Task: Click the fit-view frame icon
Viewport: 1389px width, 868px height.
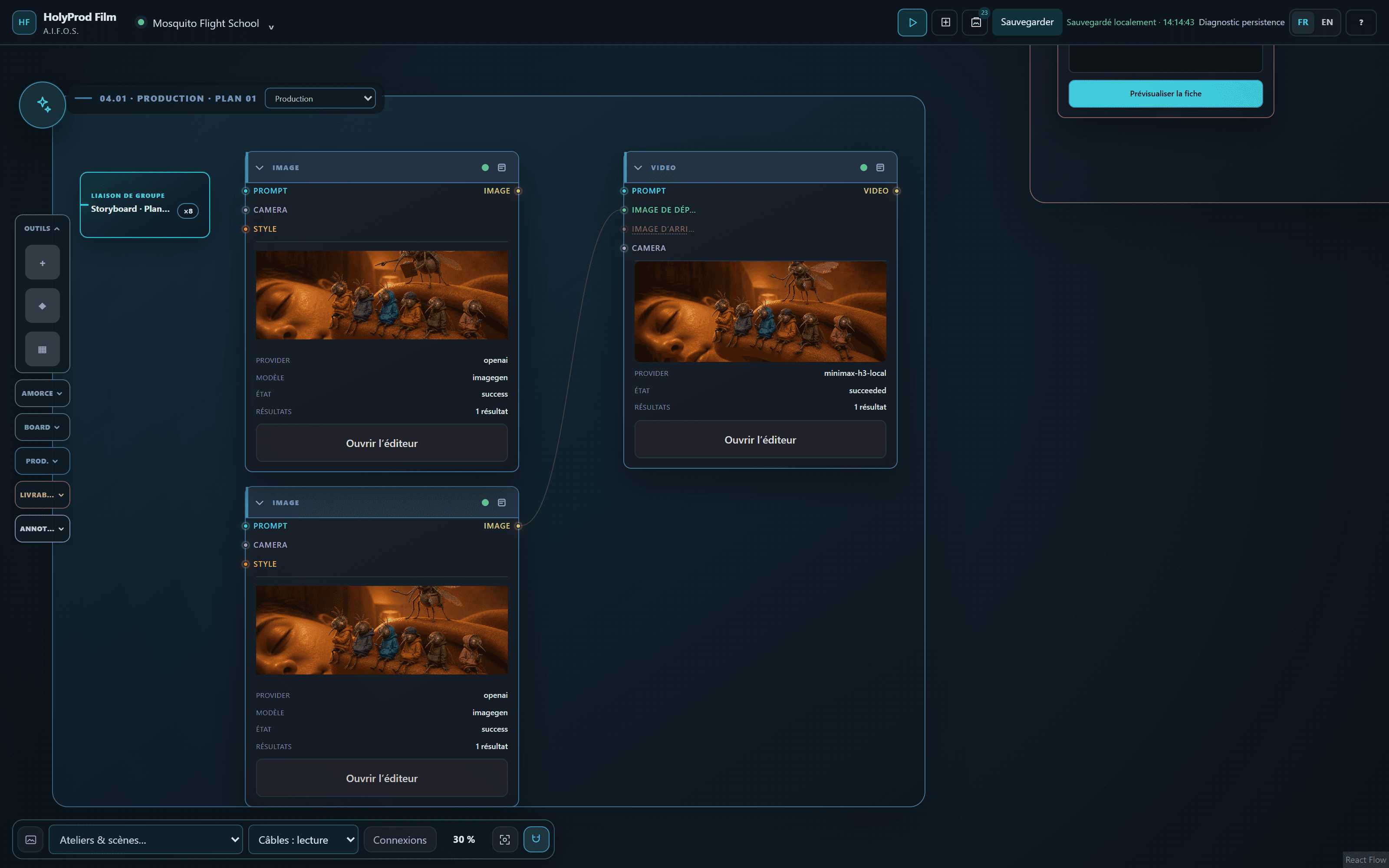Action: tap(504, 839)
